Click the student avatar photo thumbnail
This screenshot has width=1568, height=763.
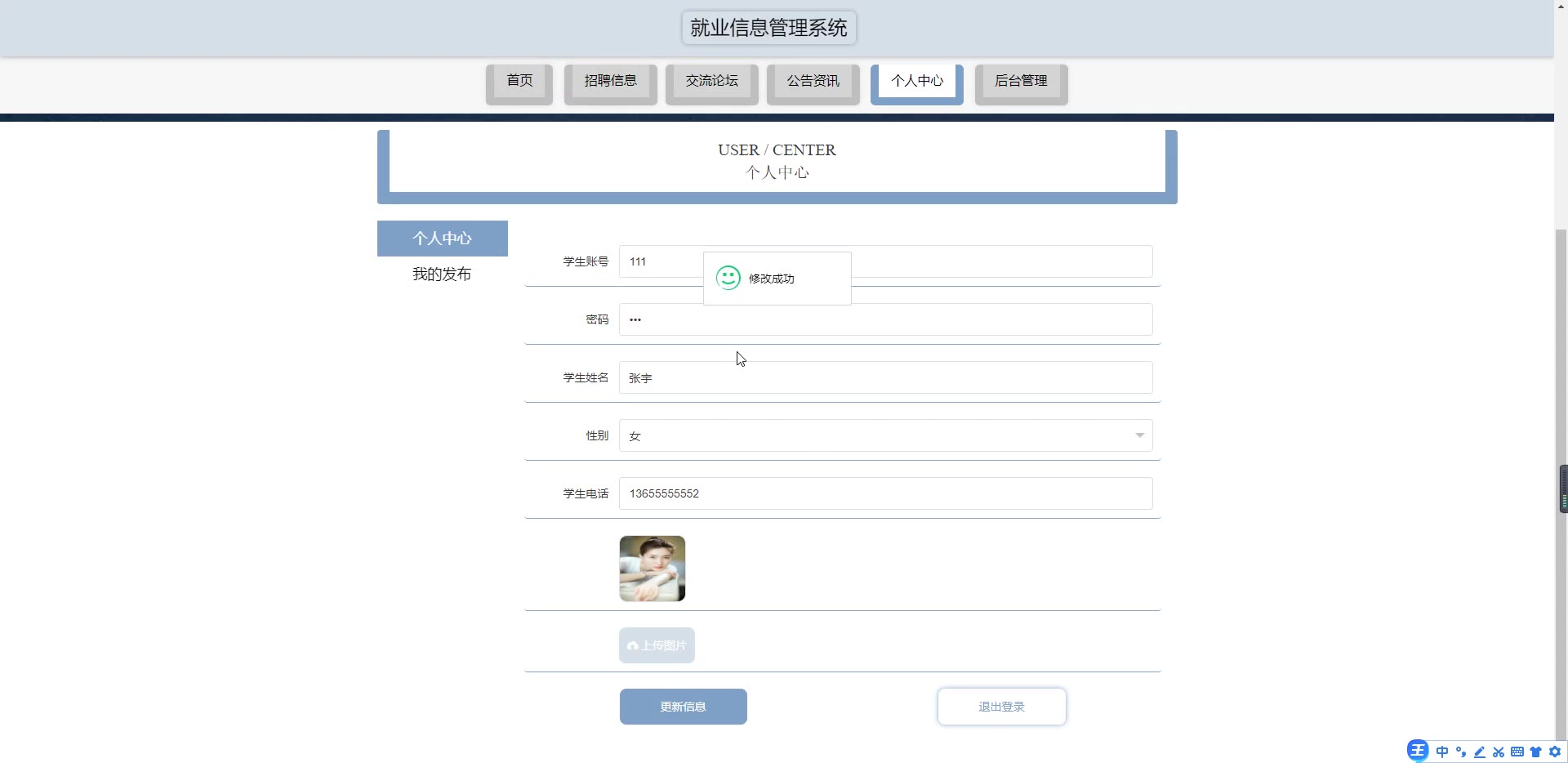(x=652, y=569)
